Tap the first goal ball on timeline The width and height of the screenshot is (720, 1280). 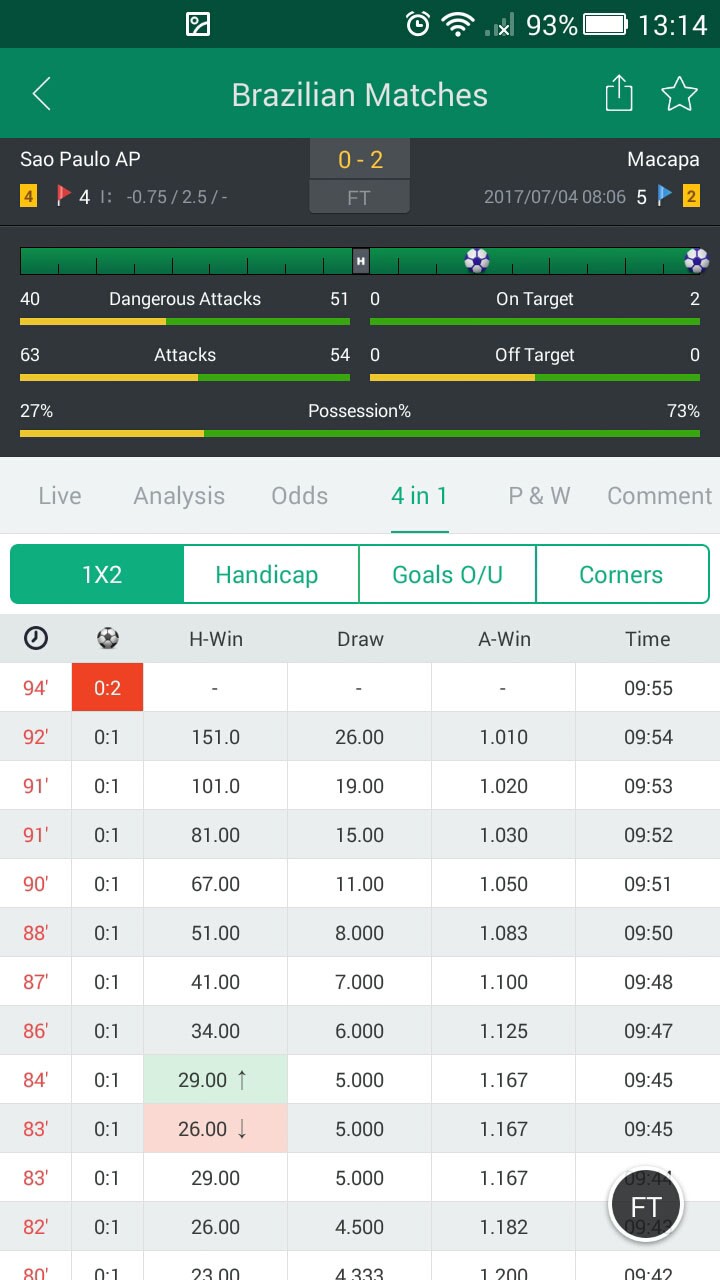pos(477,261)
